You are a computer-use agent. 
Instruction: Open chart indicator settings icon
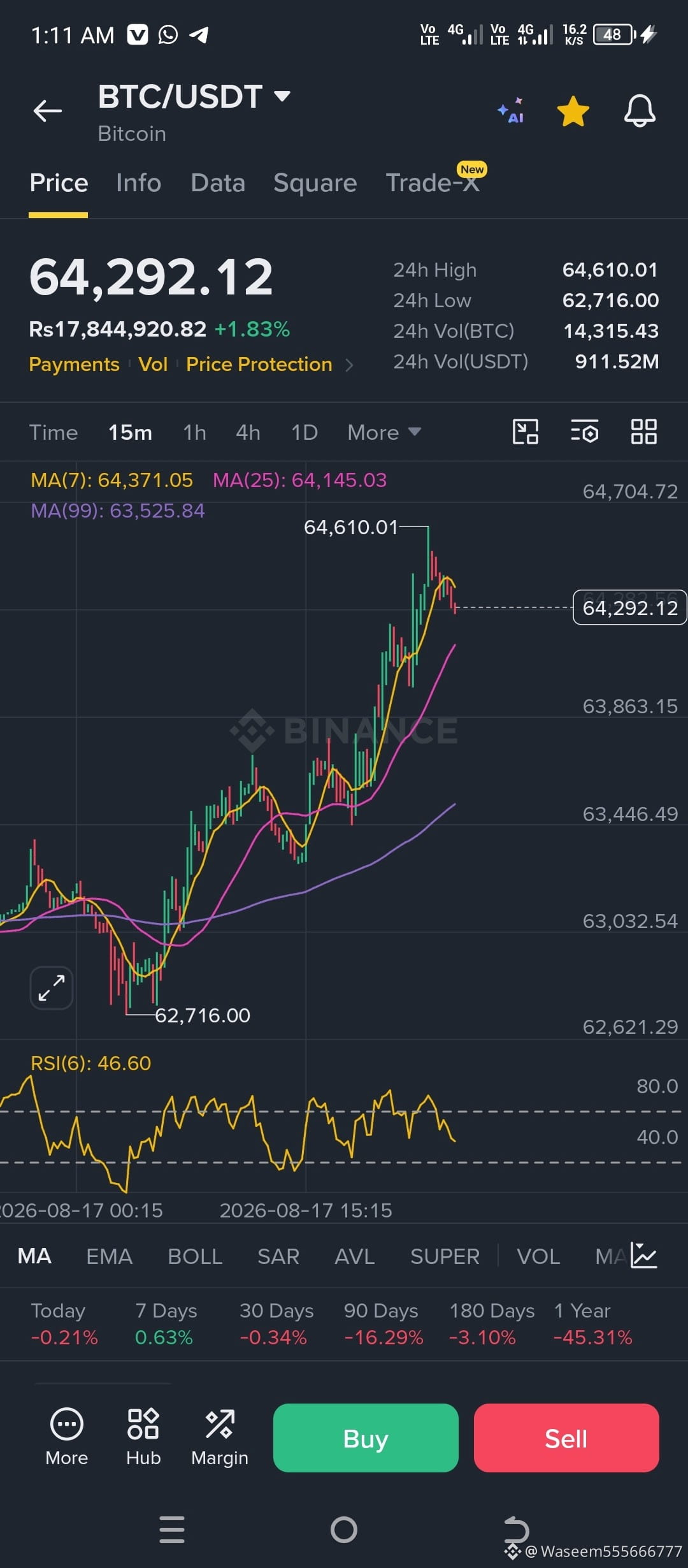[585, 432]
